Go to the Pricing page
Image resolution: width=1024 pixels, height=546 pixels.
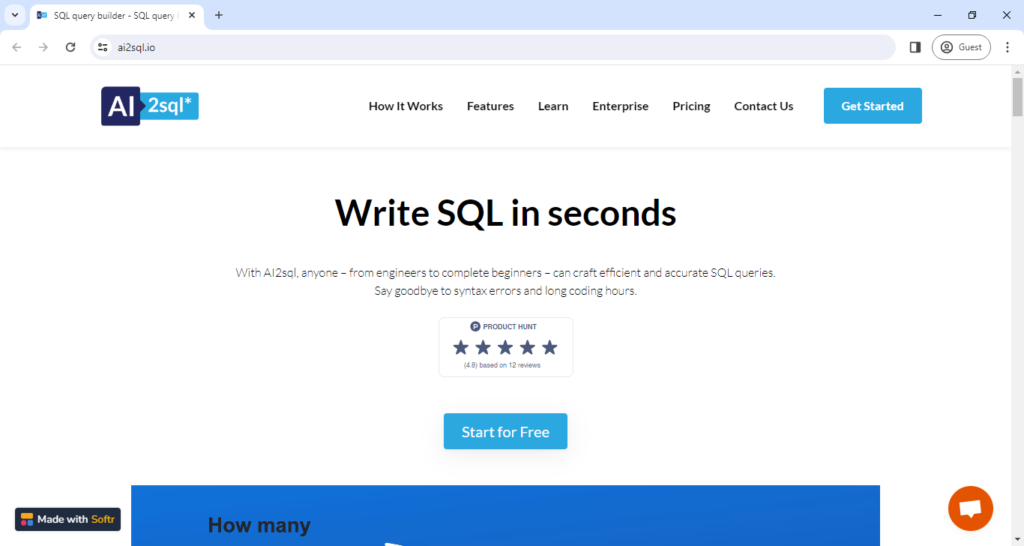(x=691, y=106)
